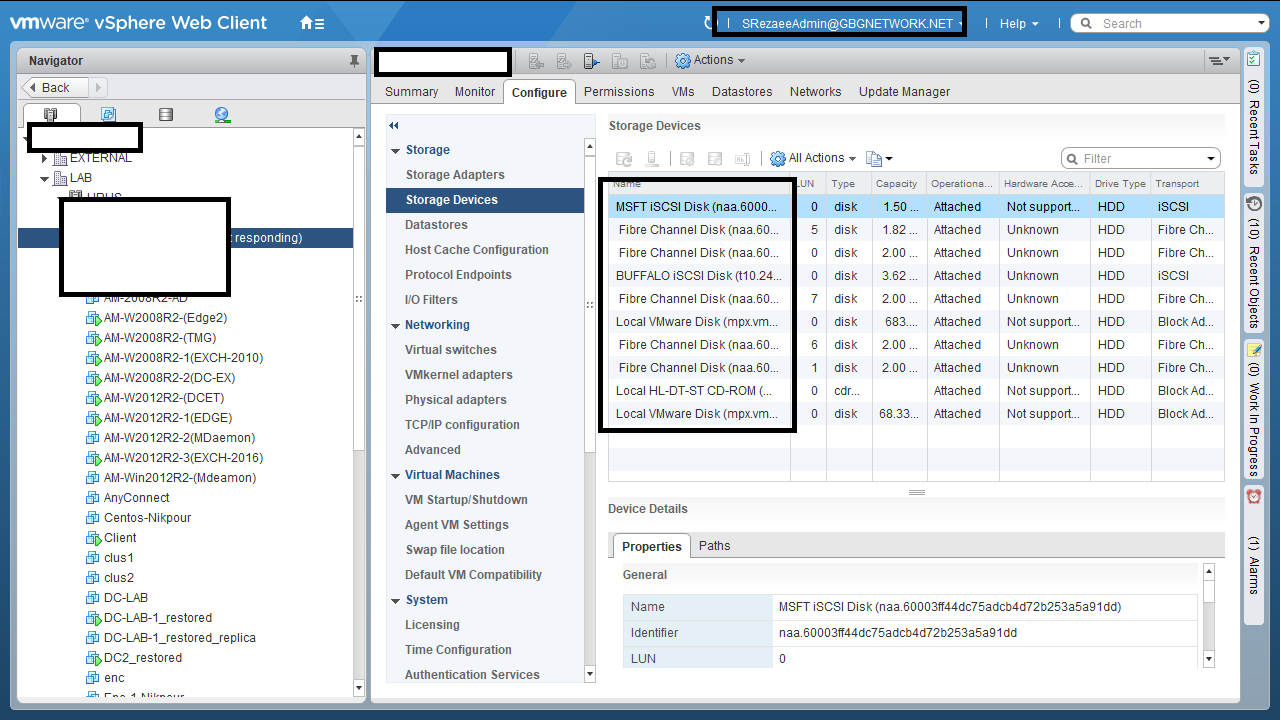The height and width of the screenshot is (720, 1281).
Task: Switch to the Paths tab in Device Details
Action: coord(714,546)
